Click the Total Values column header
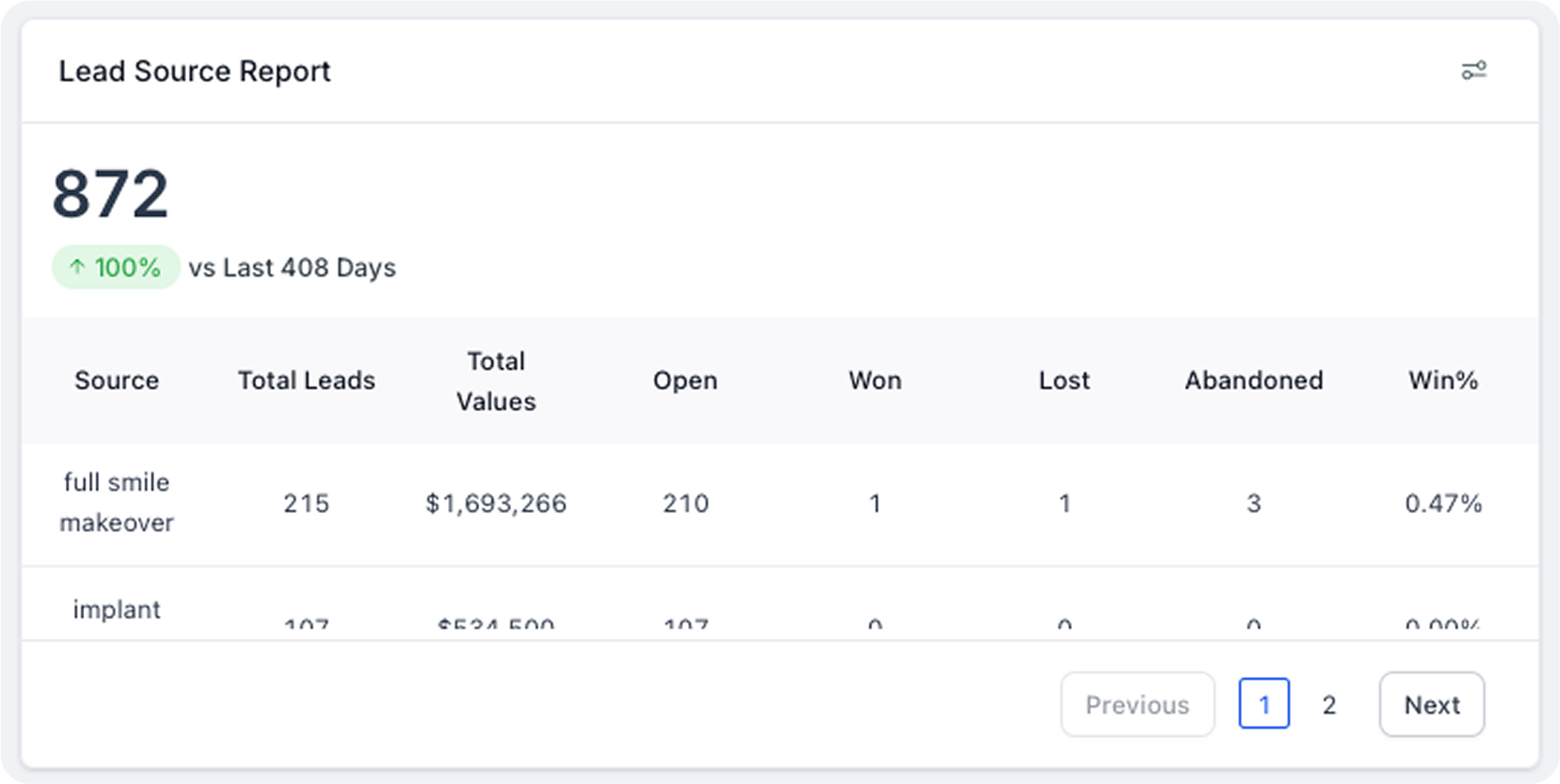 tap(496, 381)
